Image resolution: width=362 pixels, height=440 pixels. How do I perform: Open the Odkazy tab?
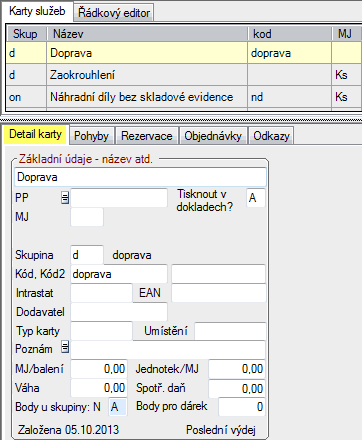[271, 136]
